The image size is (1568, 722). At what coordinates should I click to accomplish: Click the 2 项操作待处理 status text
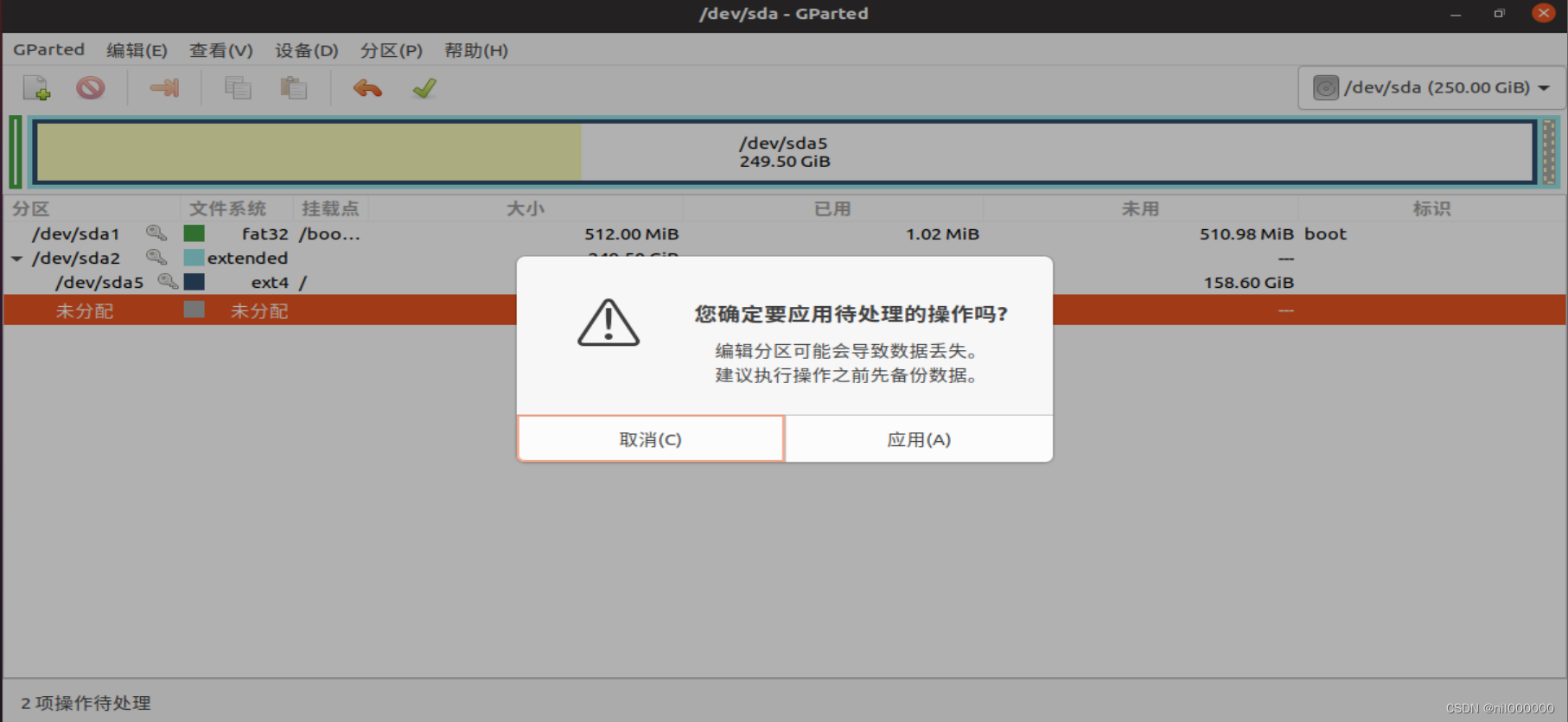pos(86,703)
